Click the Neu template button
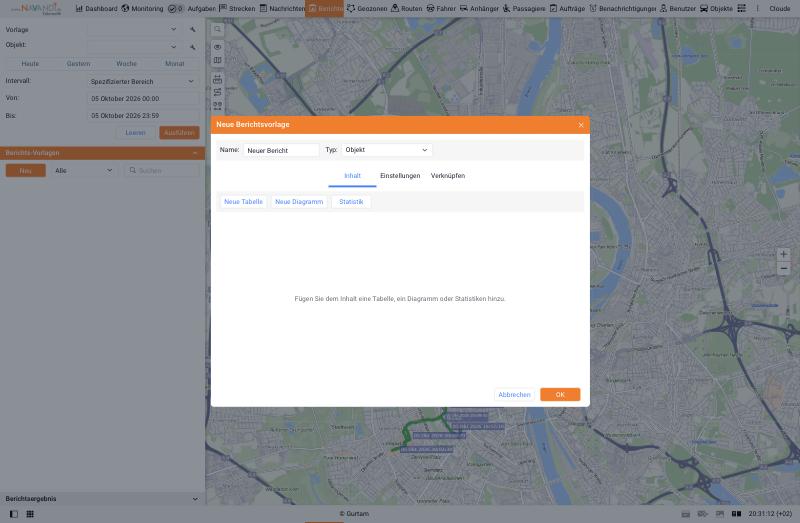800x523 pixels. pos(26,170)
